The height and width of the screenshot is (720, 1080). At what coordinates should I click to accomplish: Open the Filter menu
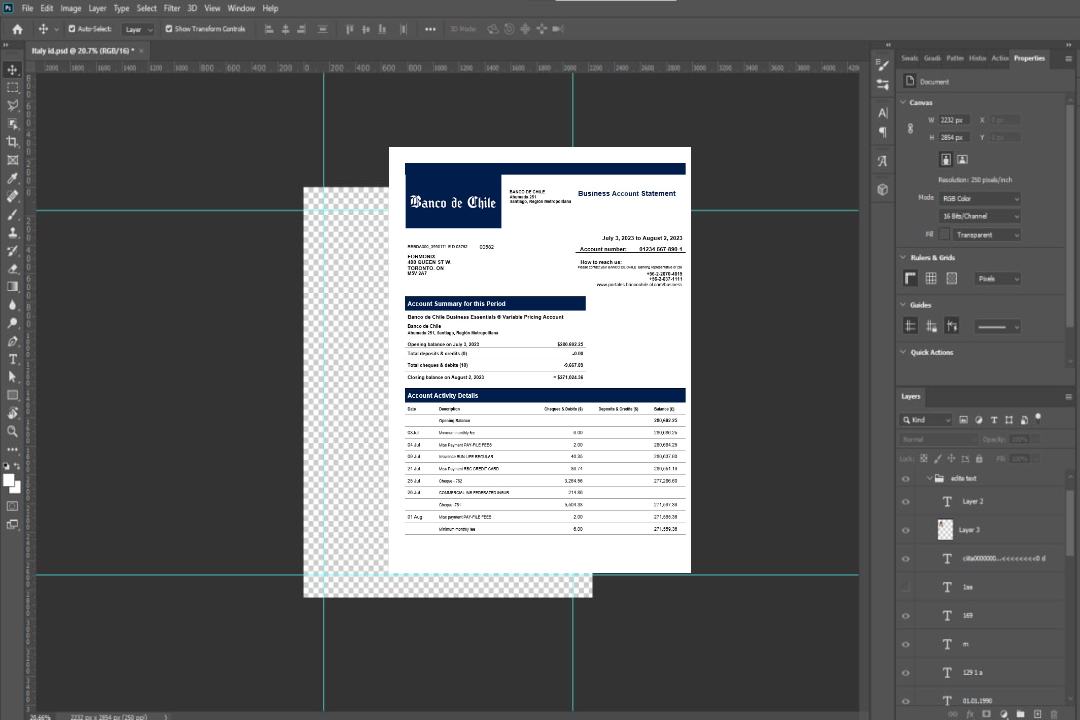172,8
